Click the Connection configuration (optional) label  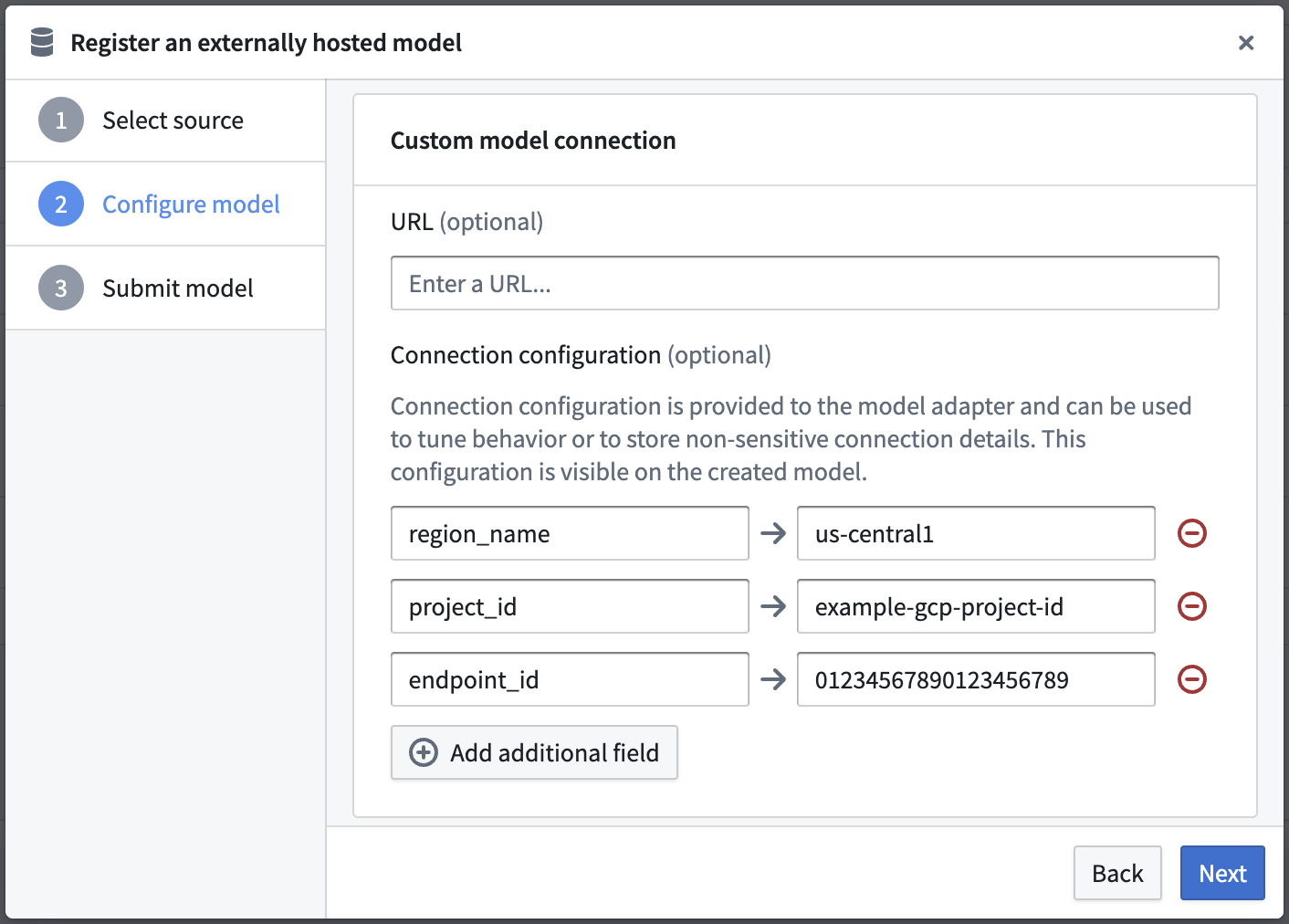point(581,355)
